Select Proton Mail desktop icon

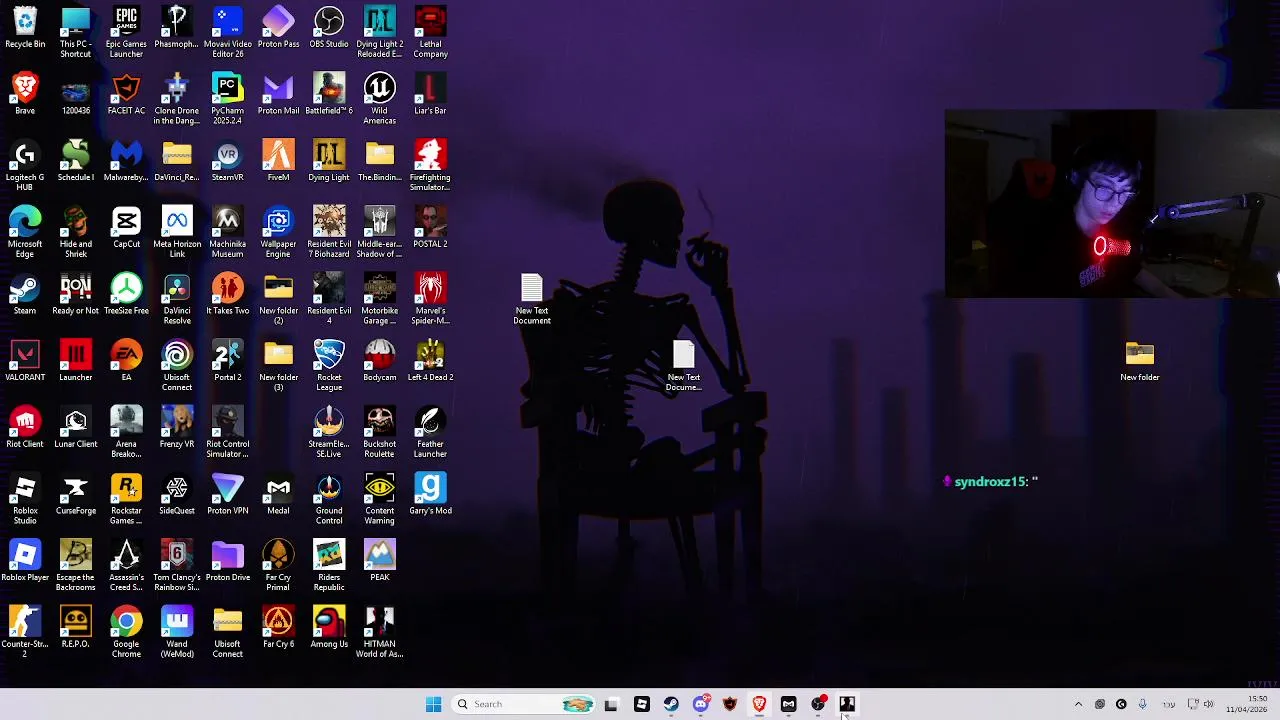[x=278, y=94]
